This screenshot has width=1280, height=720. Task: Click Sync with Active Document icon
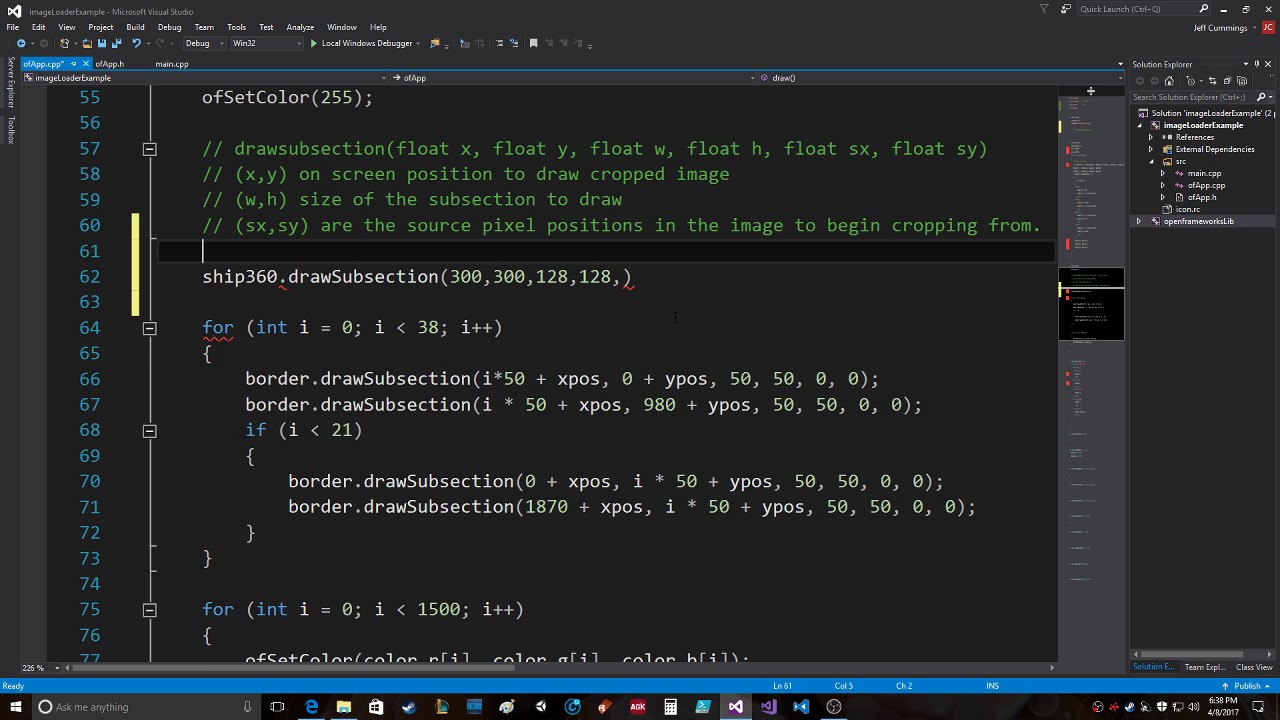1213,81
